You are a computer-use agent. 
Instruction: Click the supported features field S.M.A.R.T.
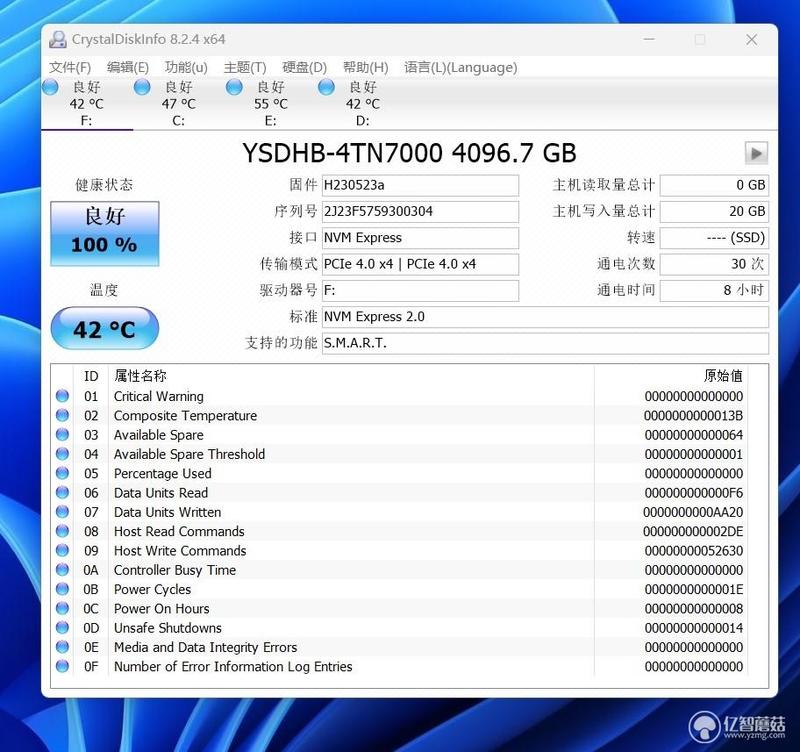[545, 343]
